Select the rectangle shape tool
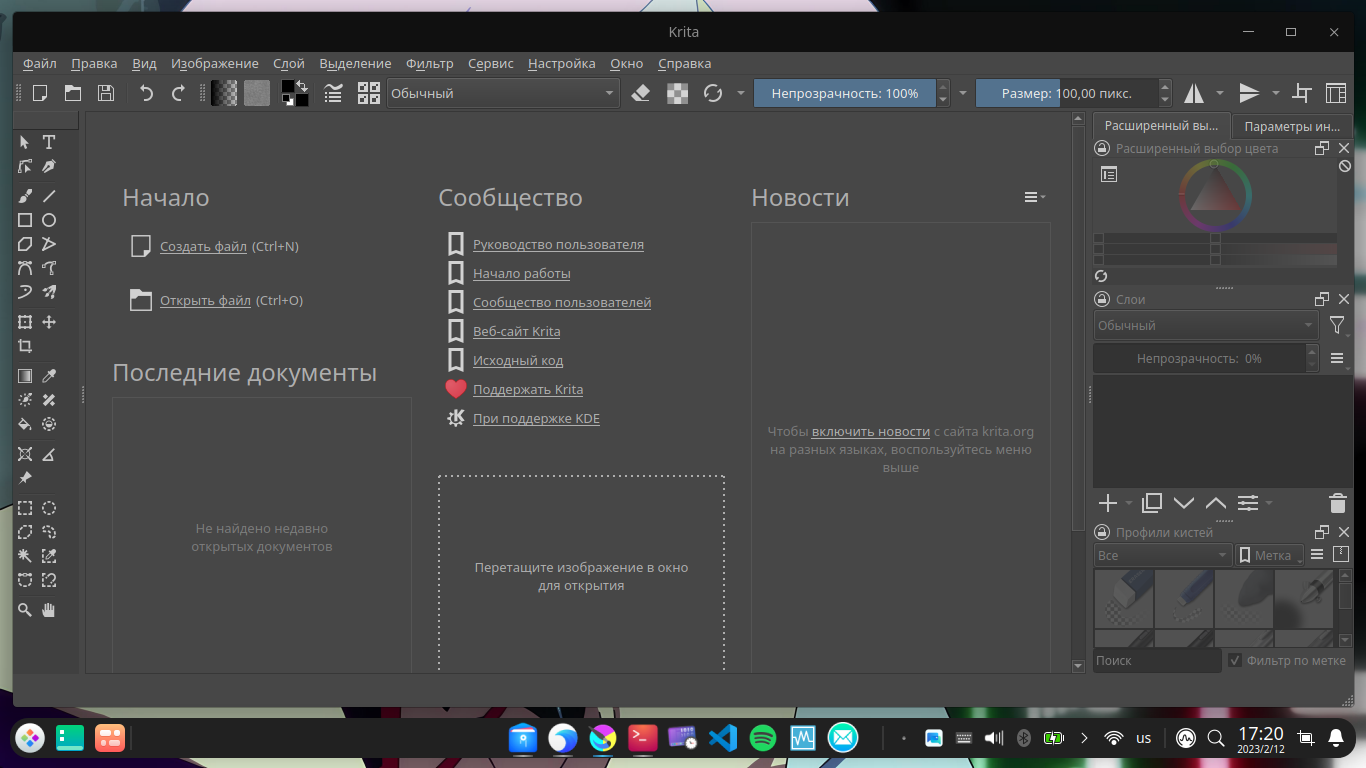This screenshot has width=1366, height=768. pyautogui.click(x=25, y=220)
